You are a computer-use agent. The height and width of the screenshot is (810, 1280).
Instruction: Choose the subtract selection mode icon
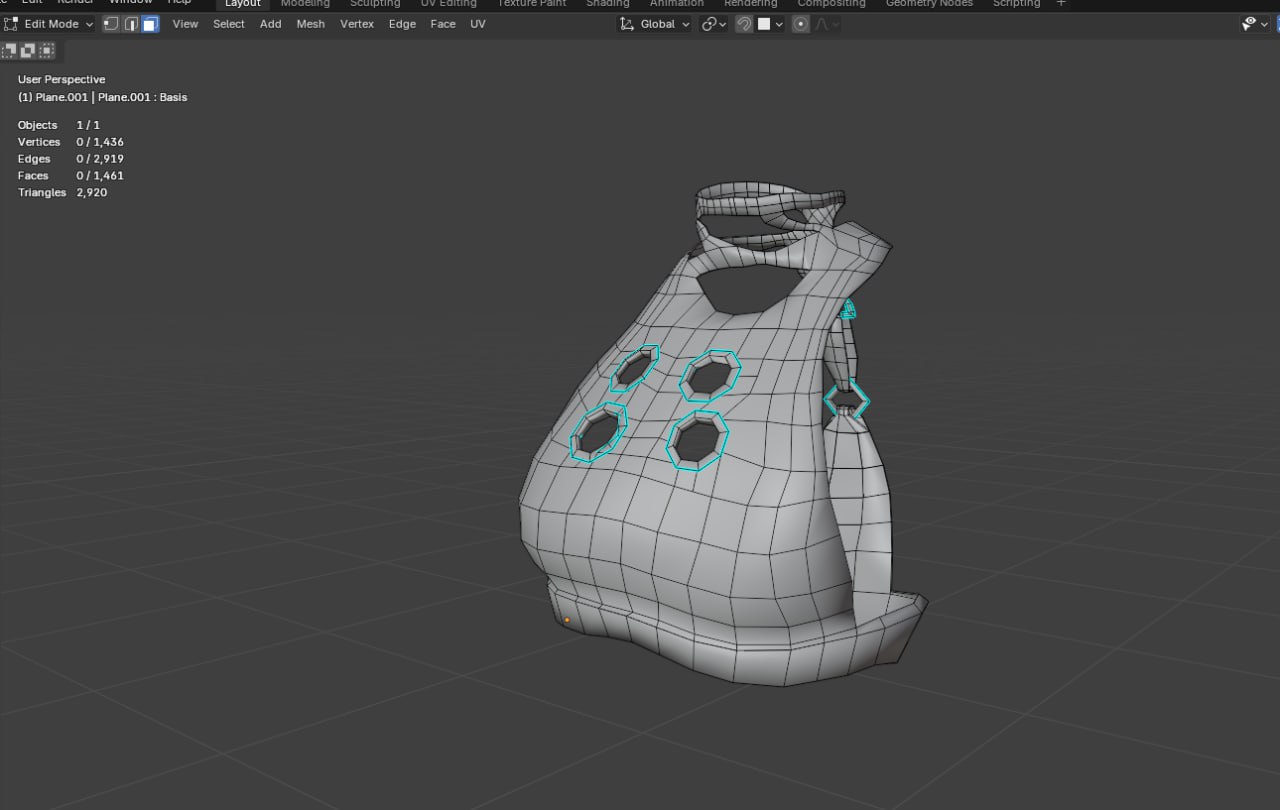click(x=46, y=50)
